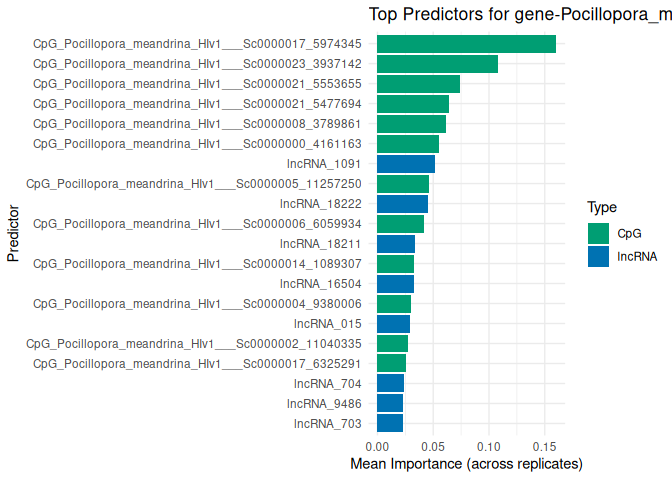This screenshot has width=672, height=480.
Task: Click the Mean Importance x-axis title
Action: [x=467, y=465]
